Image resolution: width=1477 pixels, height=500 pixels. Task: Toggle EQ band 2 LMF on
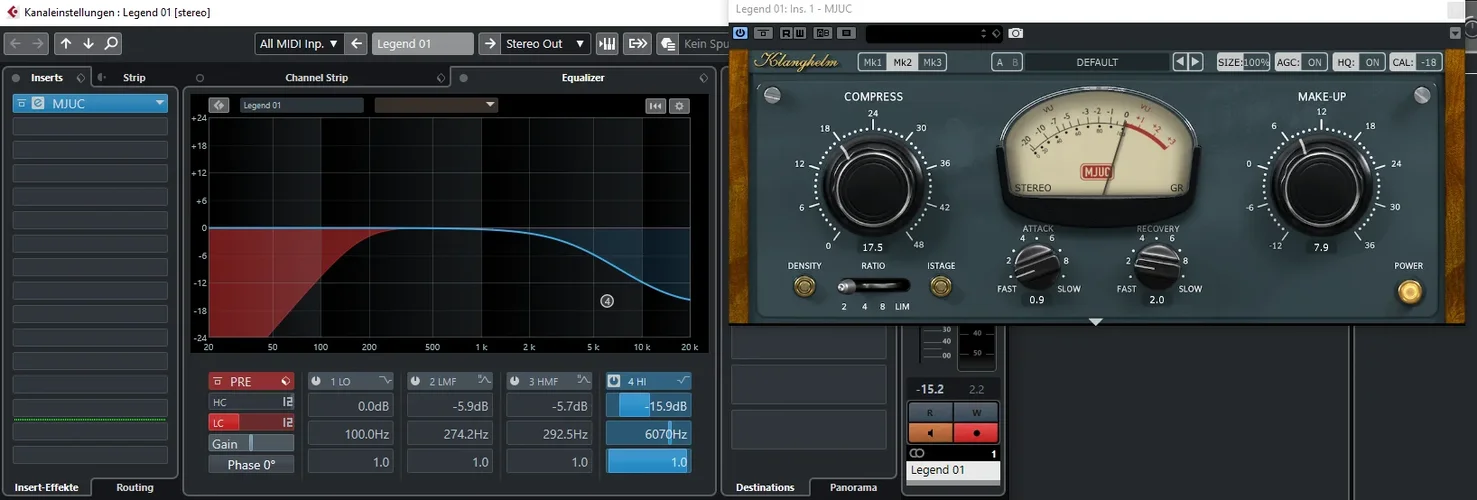click(416, 381)
